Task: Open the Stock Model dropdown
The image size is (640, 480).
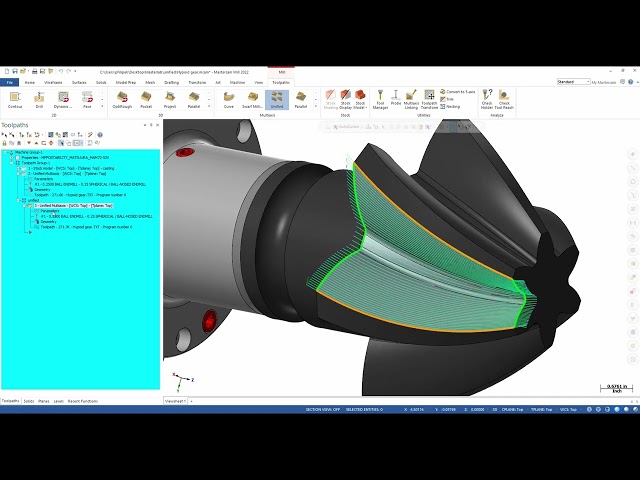Action: pos(360,100)
